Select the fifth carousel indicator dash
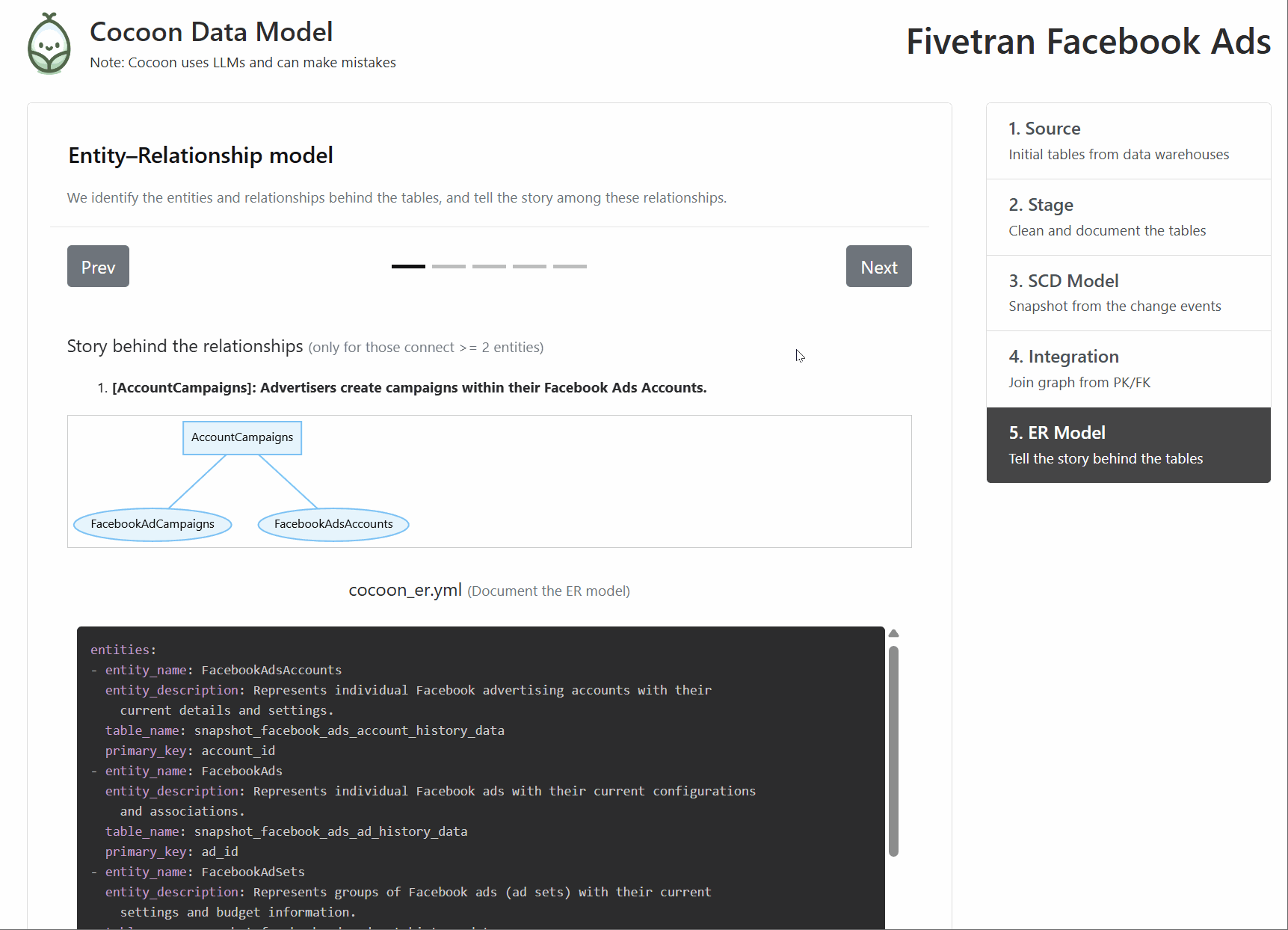 (570, 266)
